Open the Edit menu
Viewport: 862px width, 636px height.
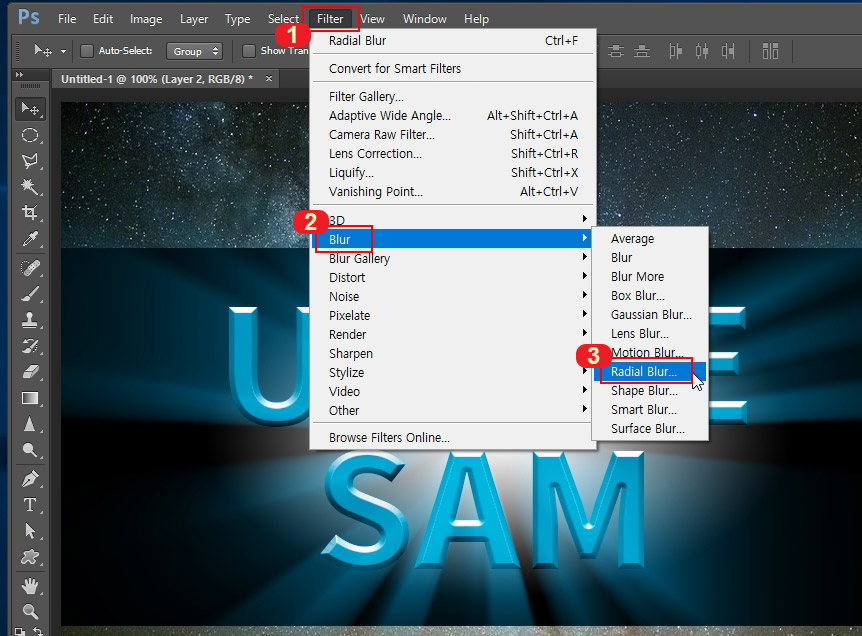pyautogui.click(x=103, y=19)
